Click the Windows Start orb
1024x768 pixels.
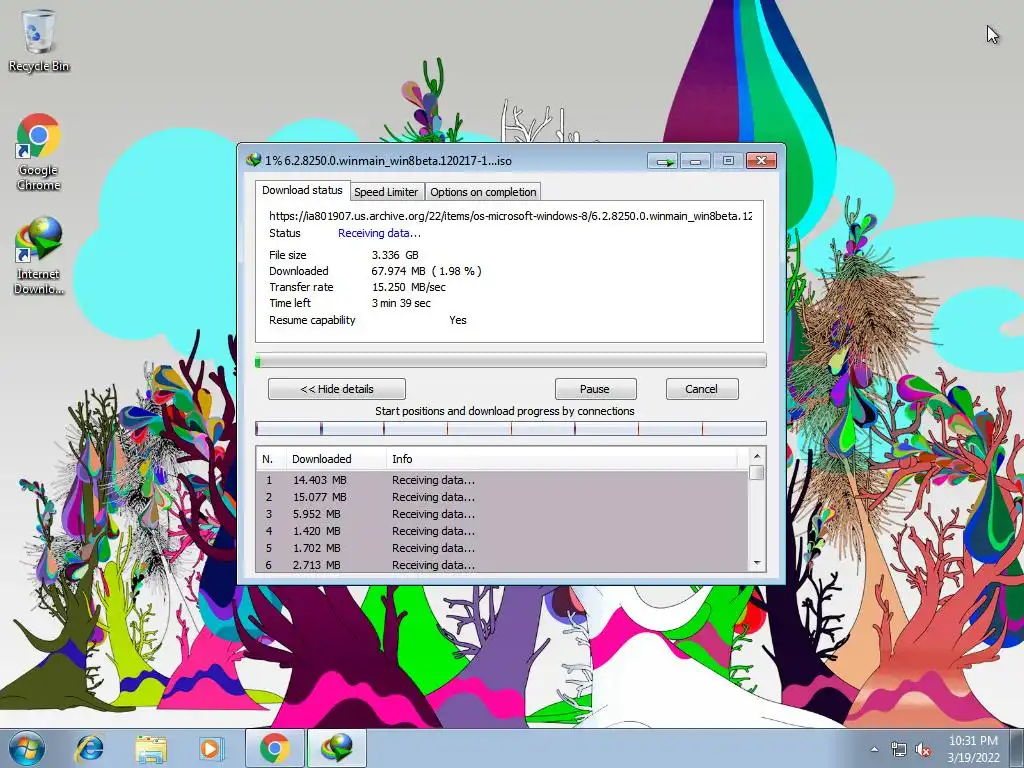(27, 748)
